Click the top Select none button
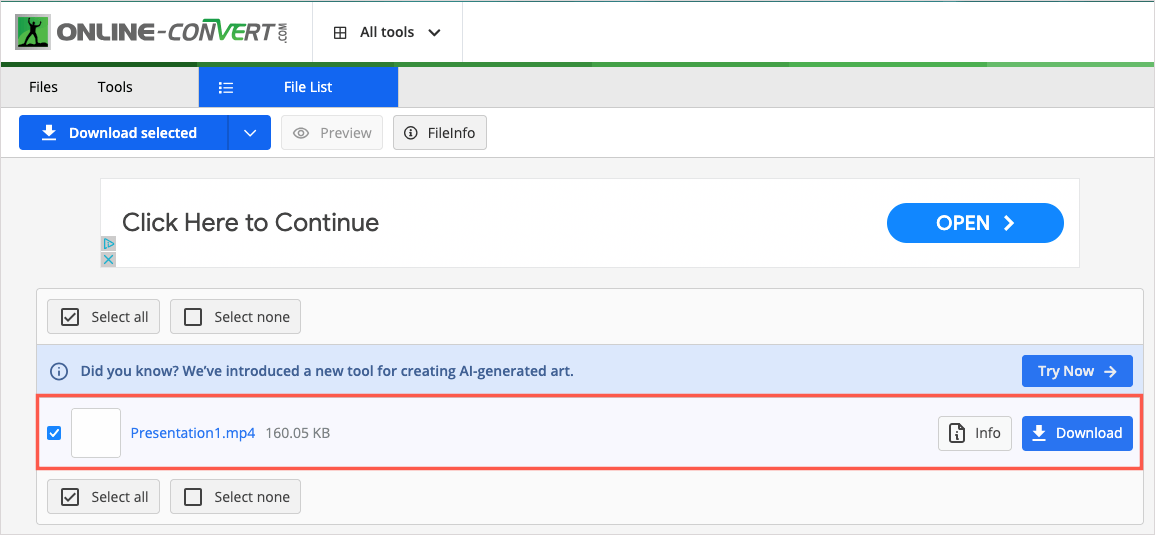This screenshot has height=535, width=1155. pos(235,317)
